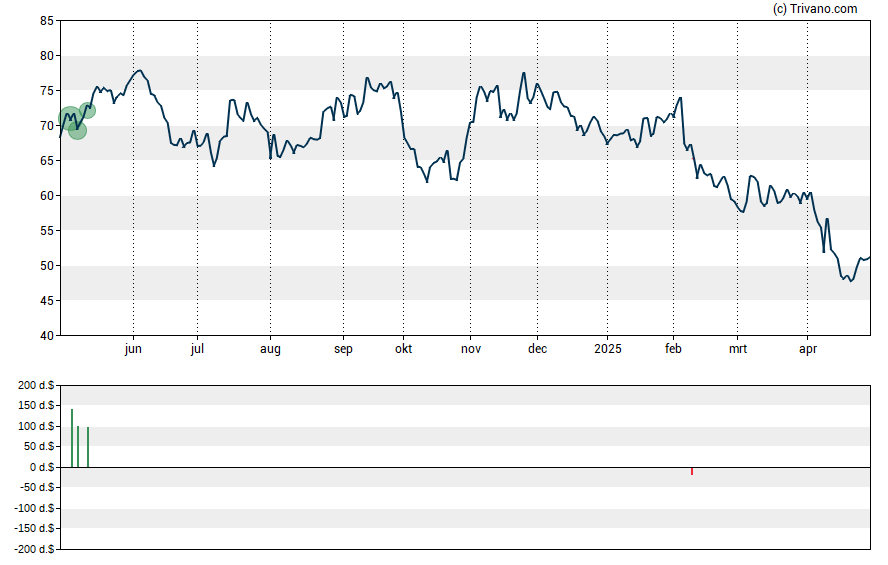Click the '100 d.$' axis label
The height and width of the screenshot is (565, 888).
[36, 426]
